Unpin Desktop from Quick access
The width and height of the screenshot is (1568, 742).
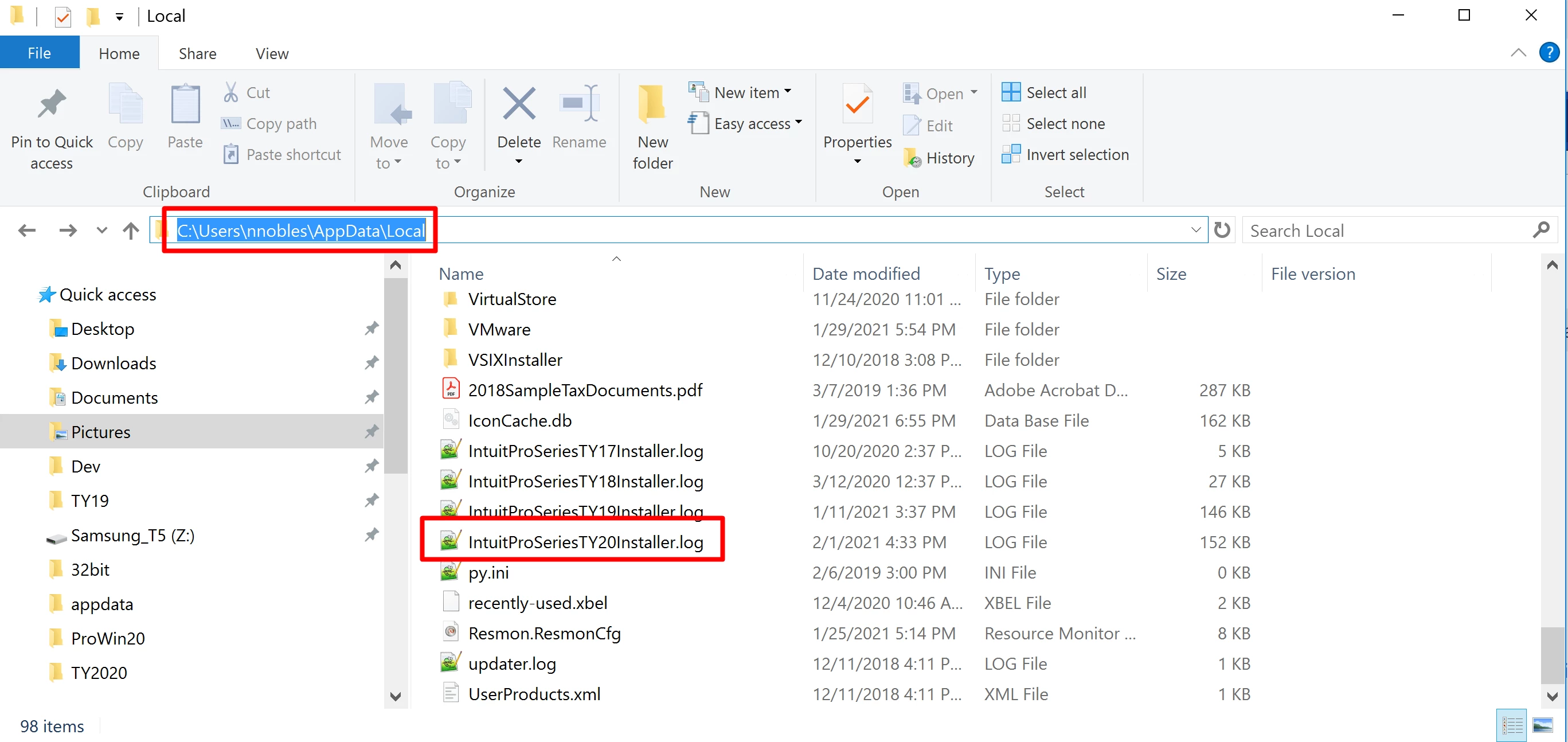click(372, 329)
